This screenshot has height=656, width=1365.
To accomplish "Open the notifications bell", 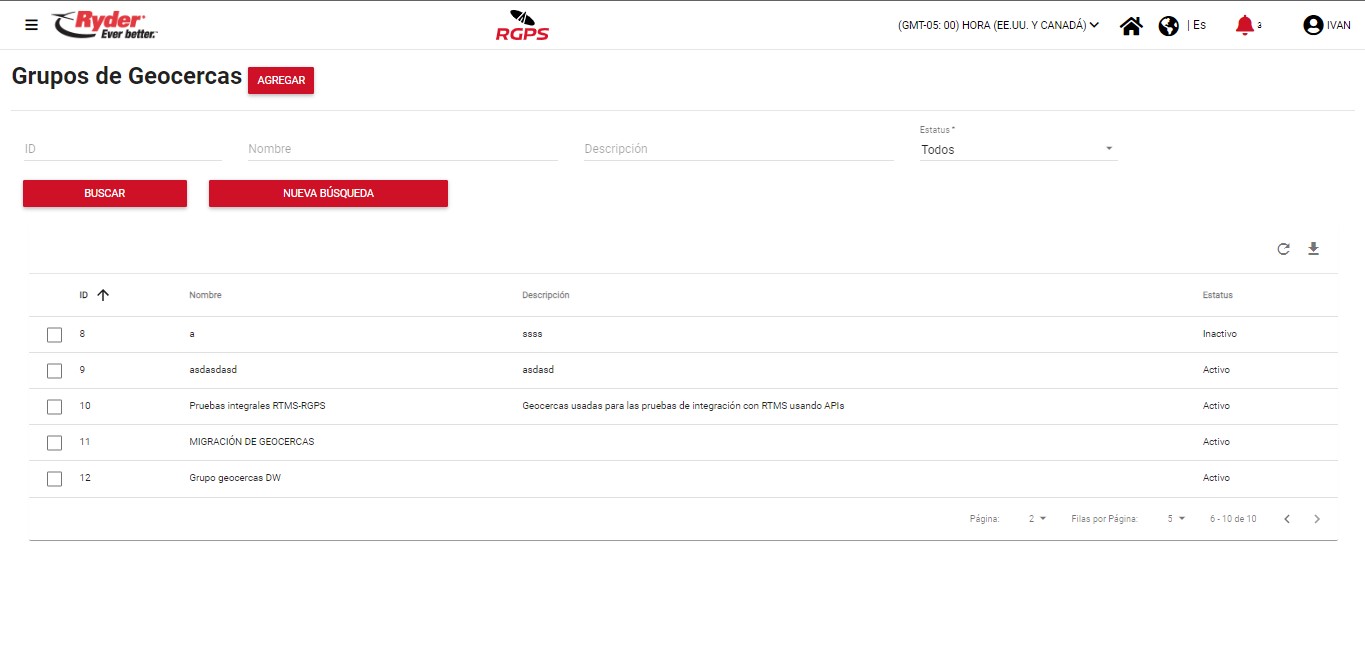I will coord(1244,26).
